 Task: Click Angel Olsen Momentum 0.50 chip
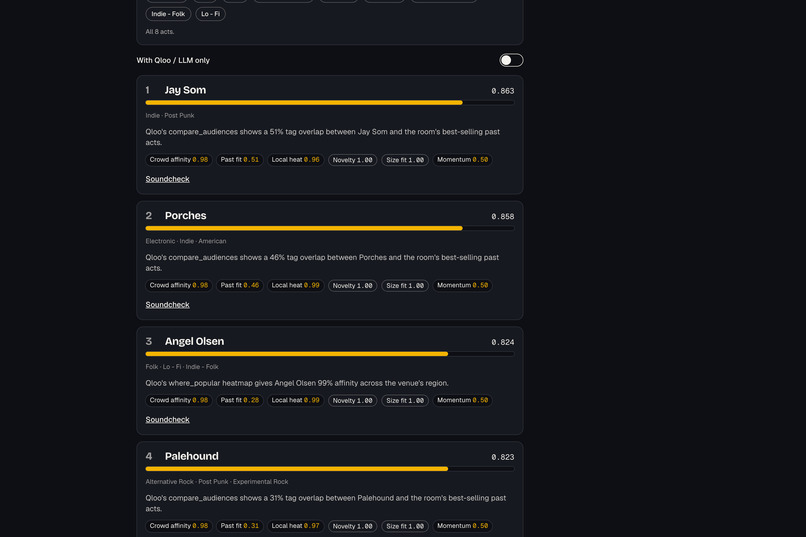point(463,400)
